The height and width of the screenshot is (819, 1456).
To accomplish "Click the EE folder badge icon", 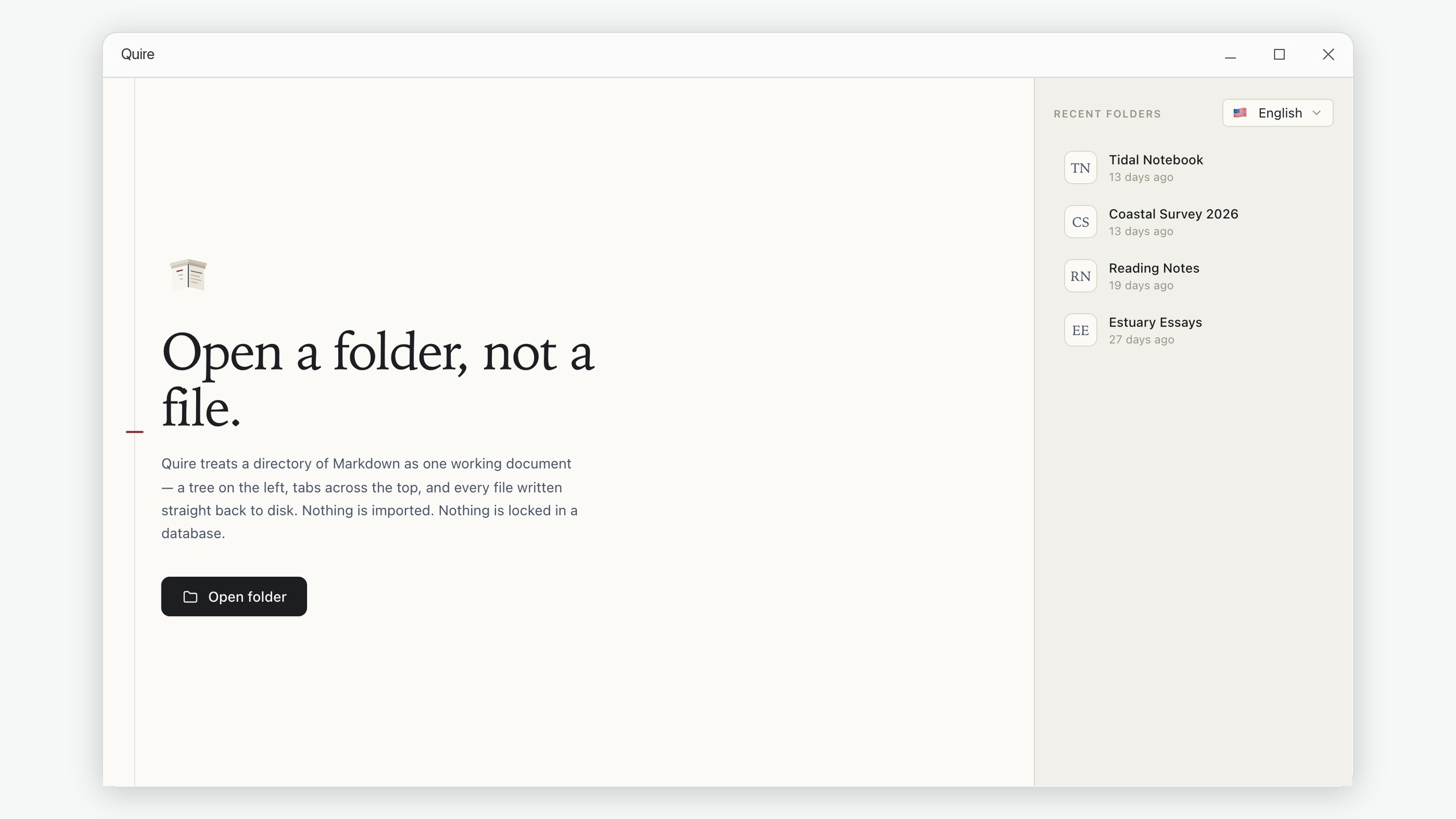I will [1080, 330].
